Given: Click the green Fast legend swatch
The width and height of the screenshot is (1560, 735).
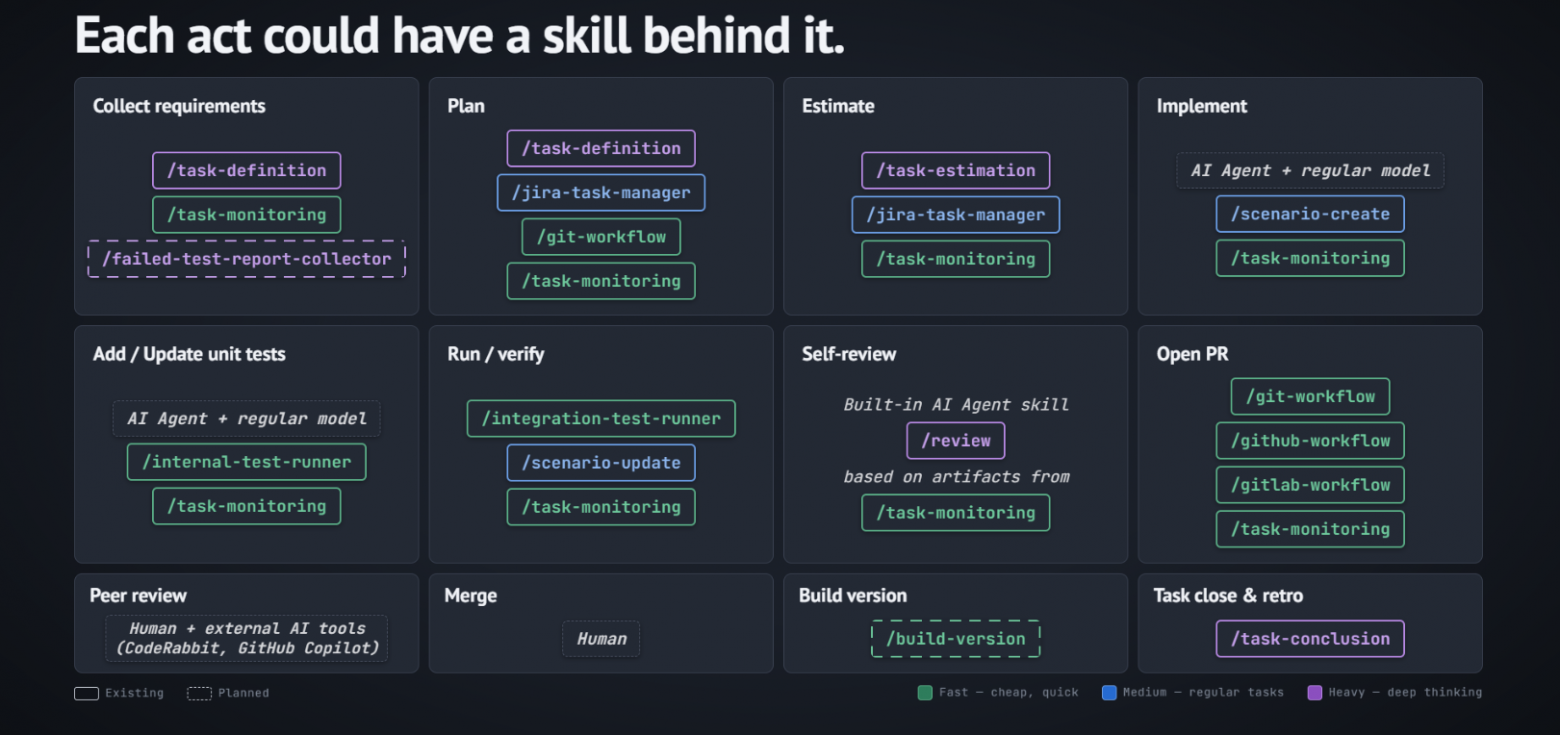Looking at the screenshot, I should point(924,692).
